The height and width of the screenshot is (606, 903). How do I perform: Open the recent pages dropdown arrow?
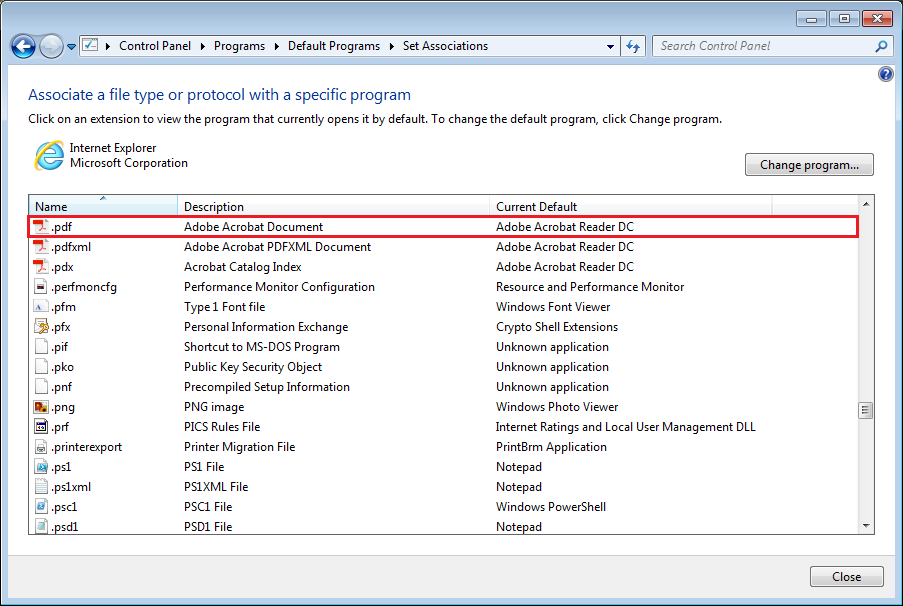point(71,47)
